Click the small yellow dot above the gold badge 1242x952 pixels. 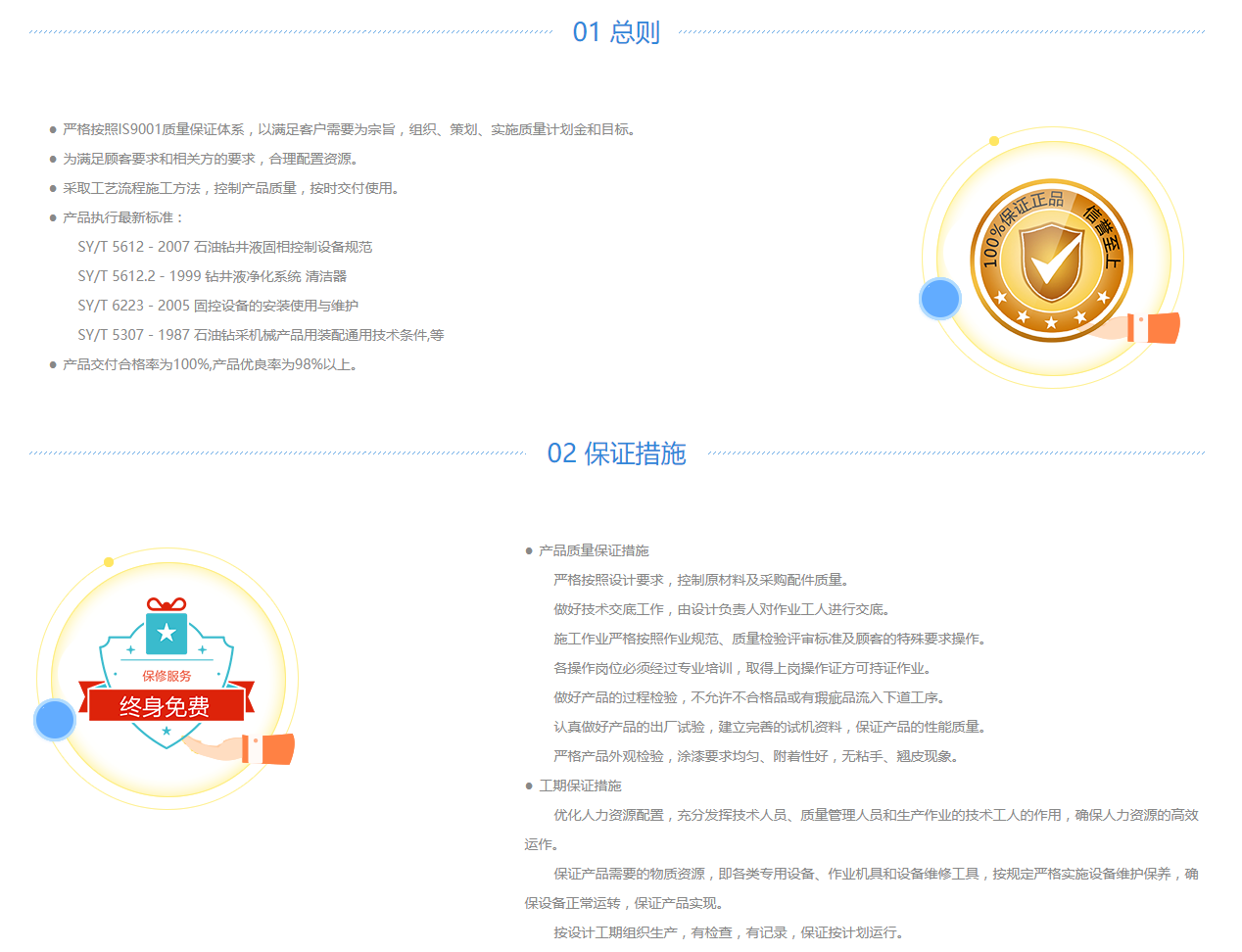994,141
